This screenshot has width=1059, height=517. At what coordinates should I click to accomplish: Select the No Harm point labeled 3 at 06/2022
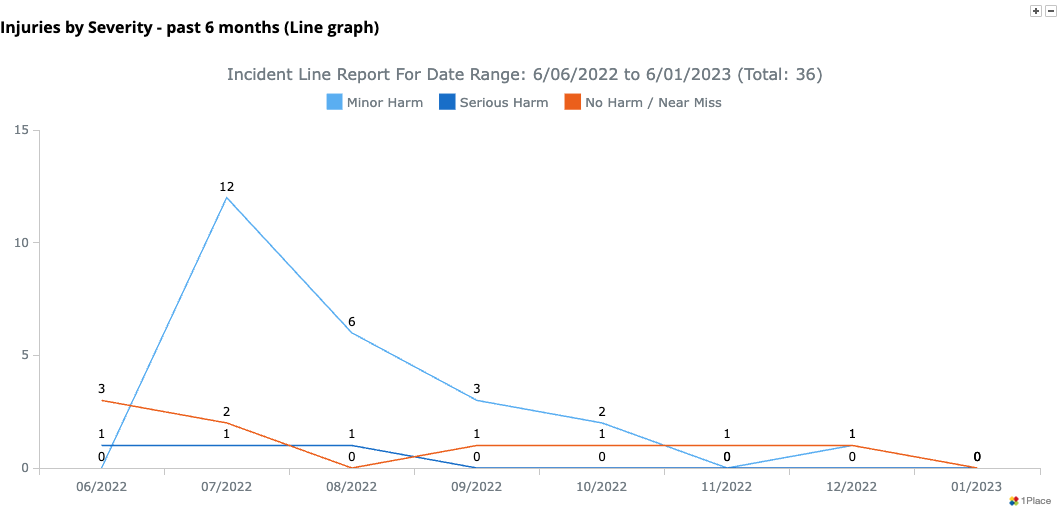pos(102,400)
